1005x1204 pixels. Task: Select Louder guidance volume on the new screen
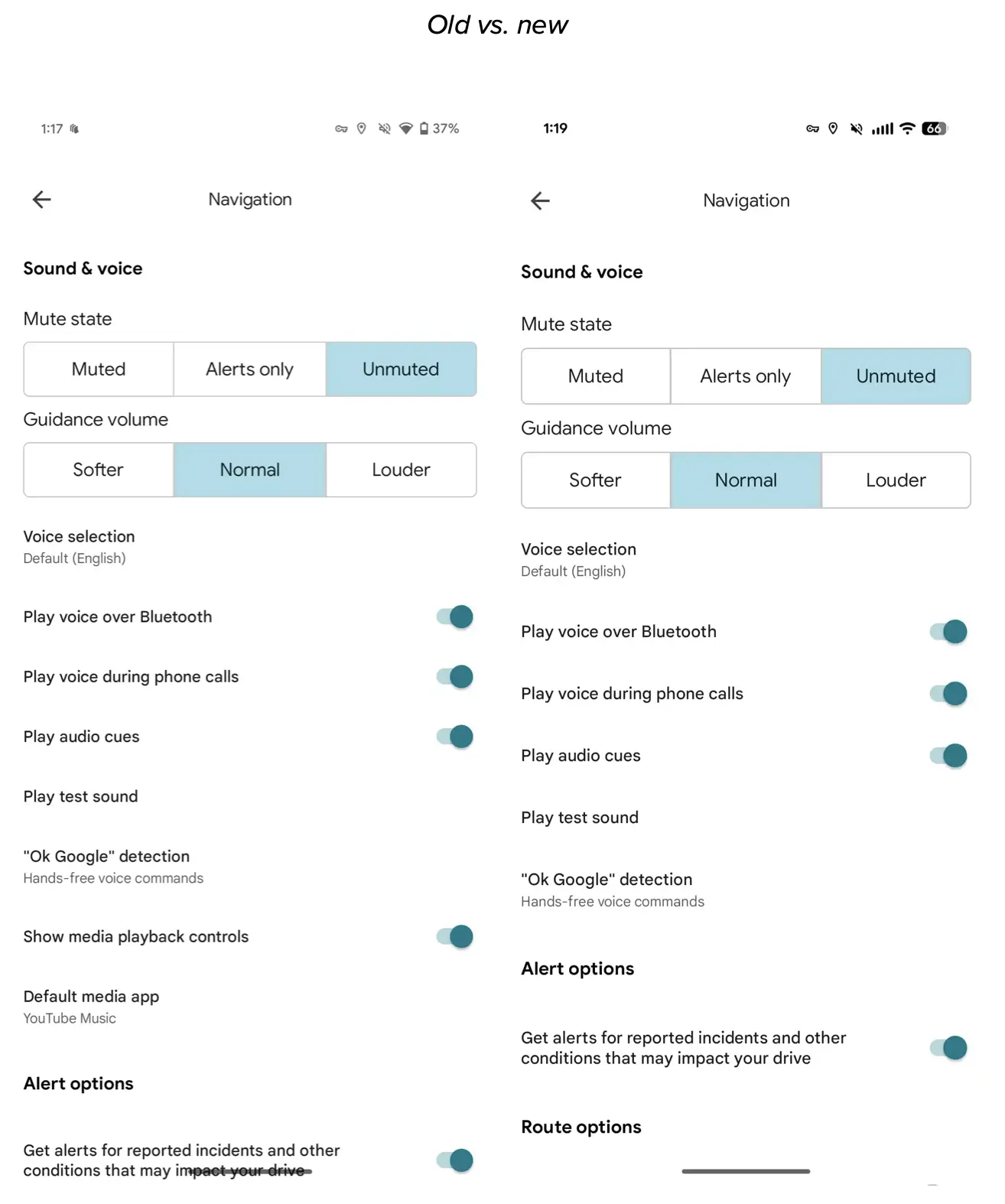pyautogui.click(x=895, y=480)
